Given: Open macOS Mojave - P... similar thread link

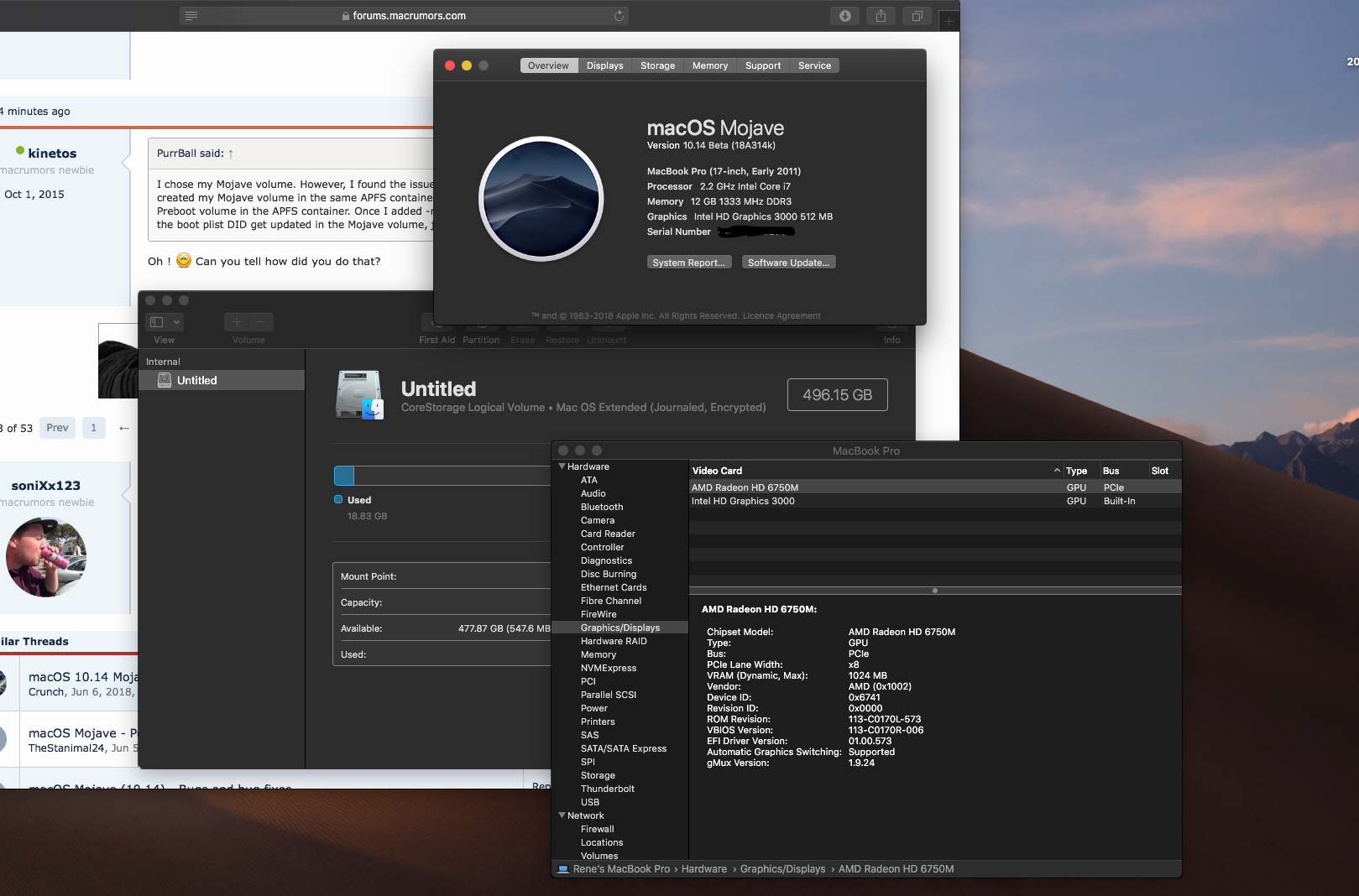Looking at the screenshot, I should [83, 733].
